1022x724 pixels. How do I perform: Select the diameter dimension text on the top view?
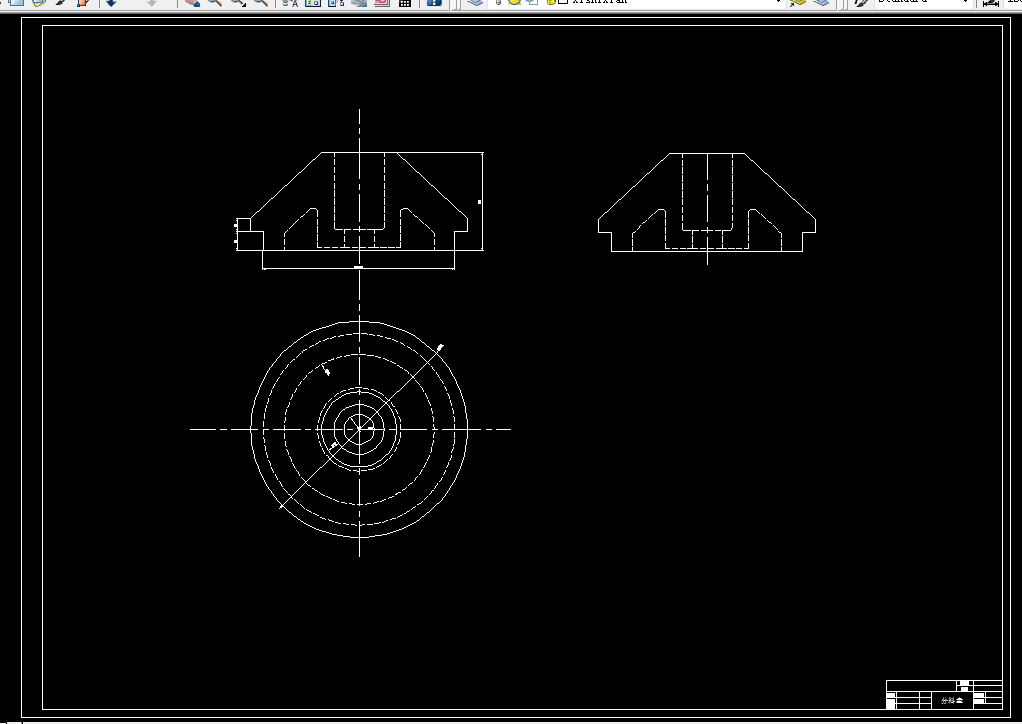441,347
